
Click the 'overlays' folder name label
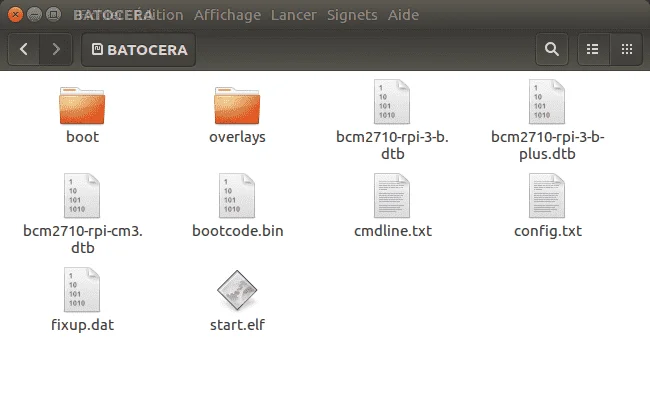pyautogui.click(x=237, y=137)
